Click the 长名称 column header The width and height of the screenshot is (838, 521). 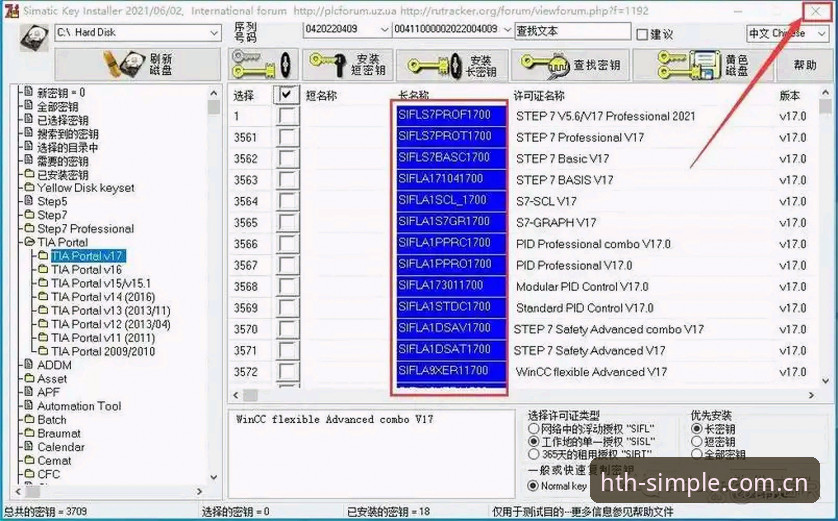click(413, 96)
